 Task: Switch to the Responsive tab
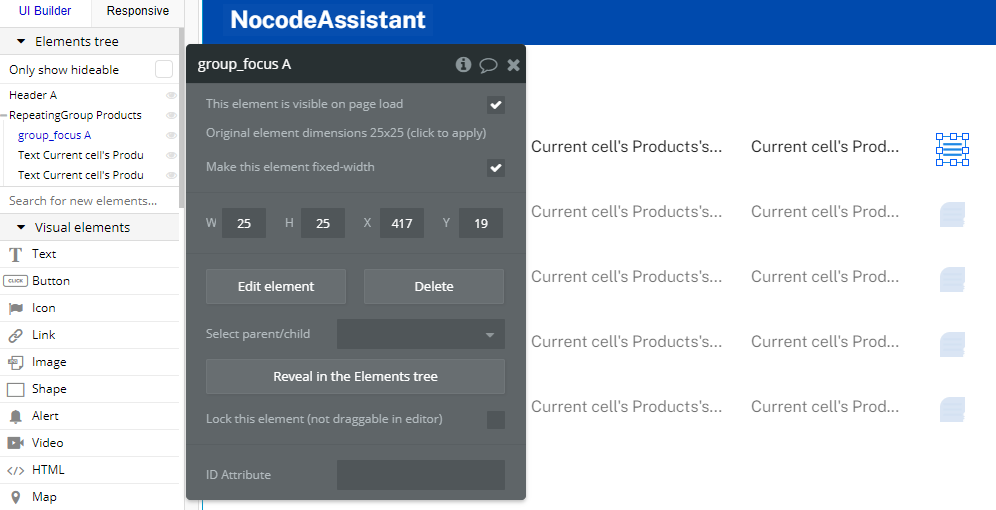pos(138,11)
